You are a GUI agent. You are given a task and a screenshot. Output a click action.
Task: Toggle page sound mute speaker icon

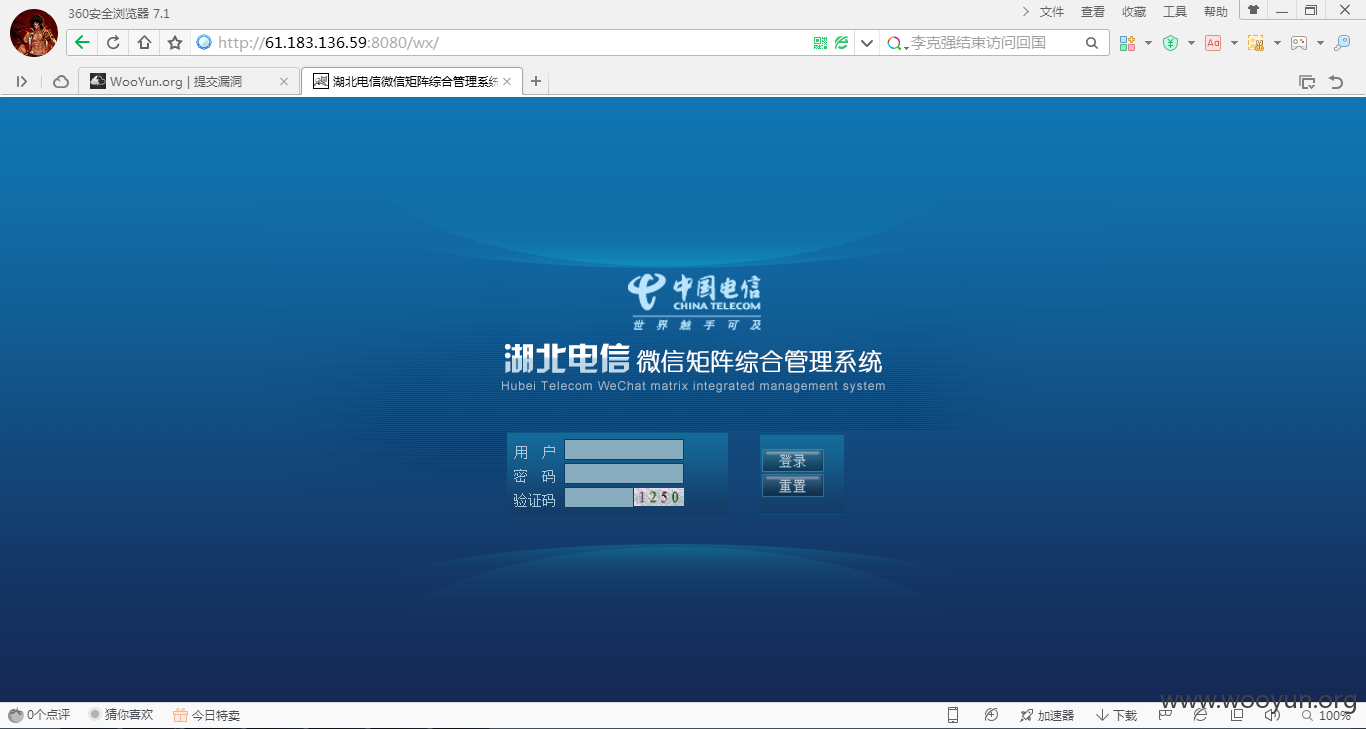pos(1272,715)
